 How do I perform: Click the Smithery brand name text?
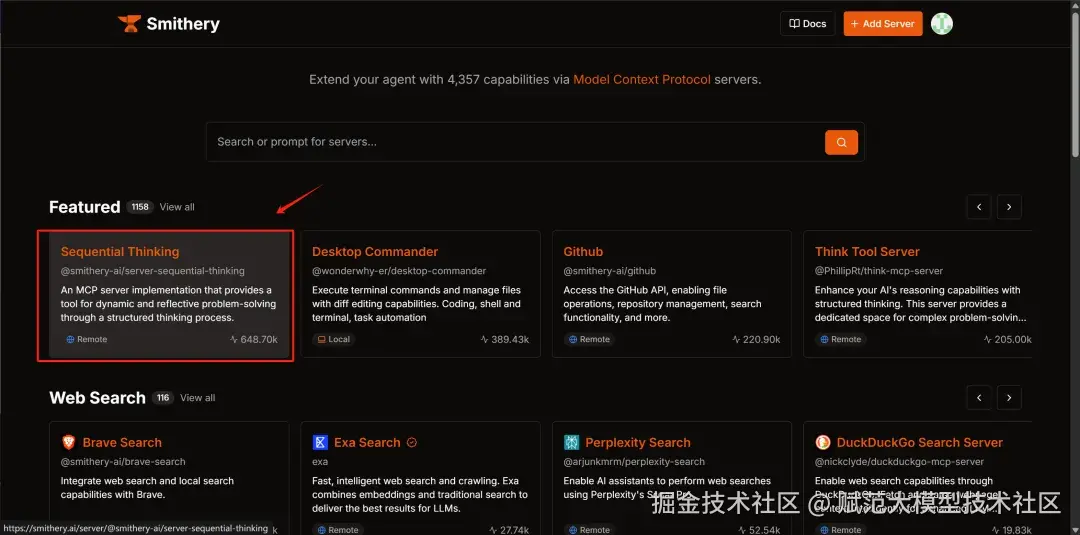point(183,23)
